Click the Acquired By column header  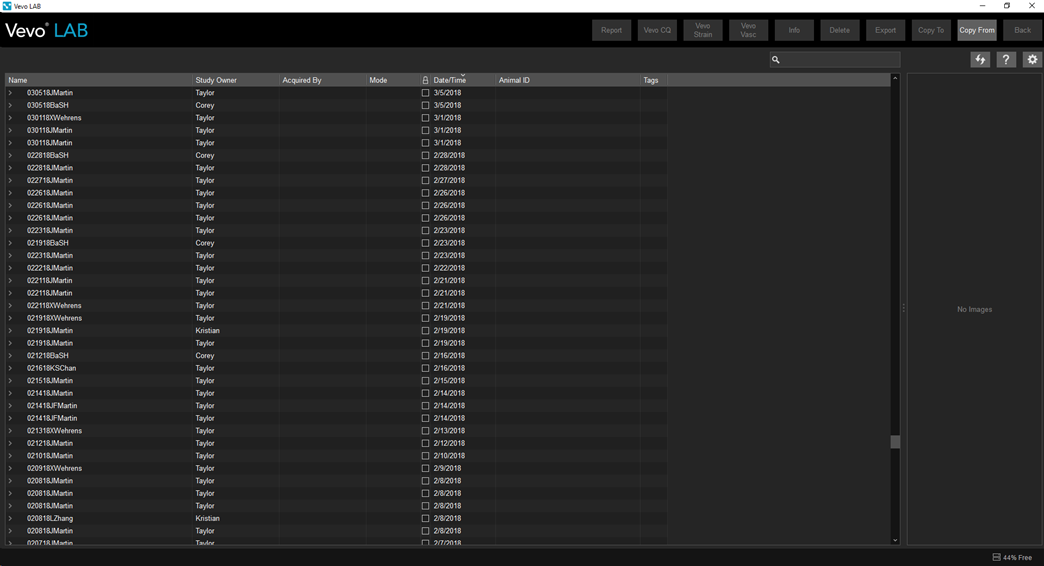tap(322, 80)
